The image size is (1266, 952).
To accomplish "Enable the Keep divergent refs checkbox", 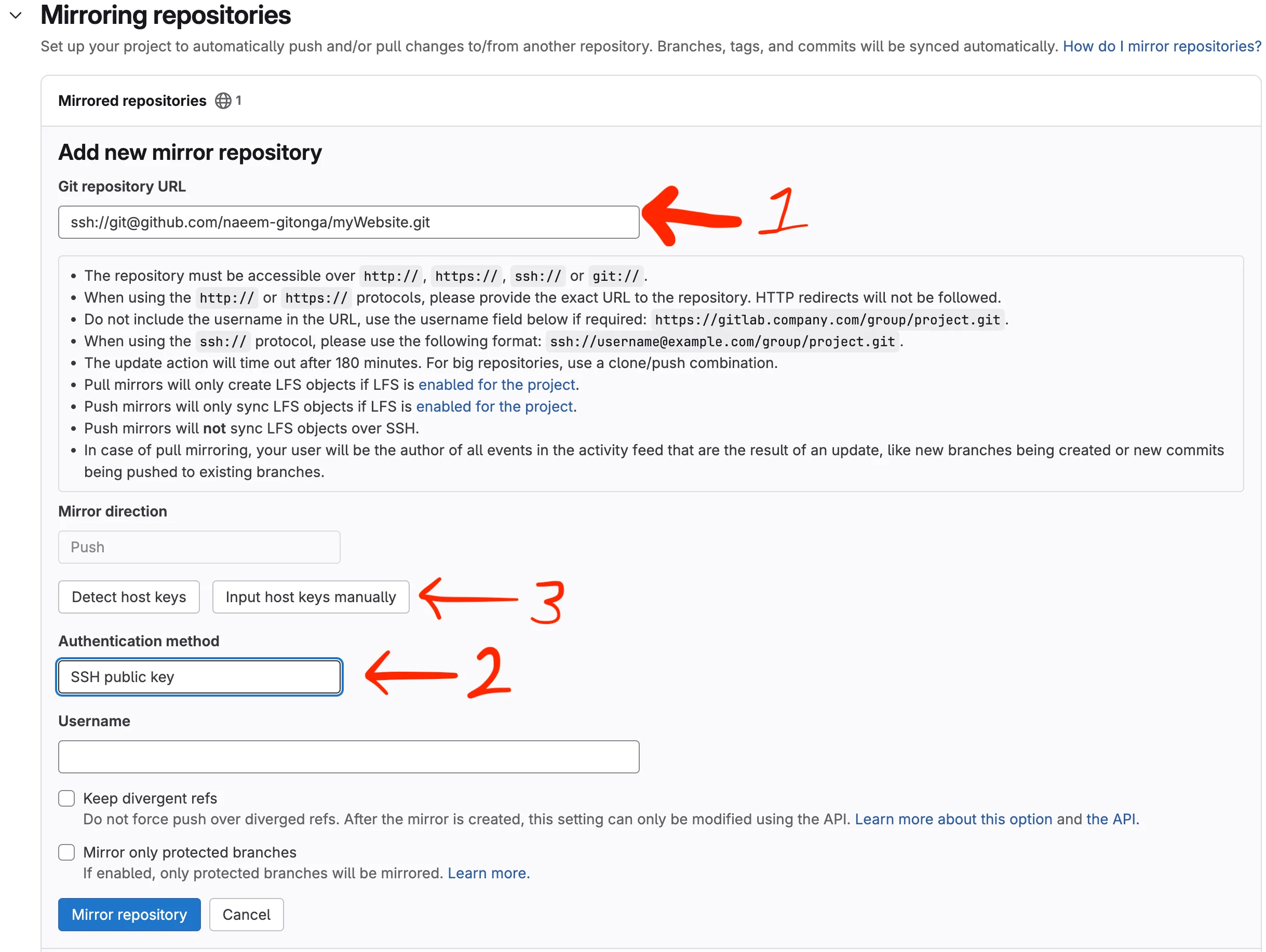I will [x=66, y=798].
